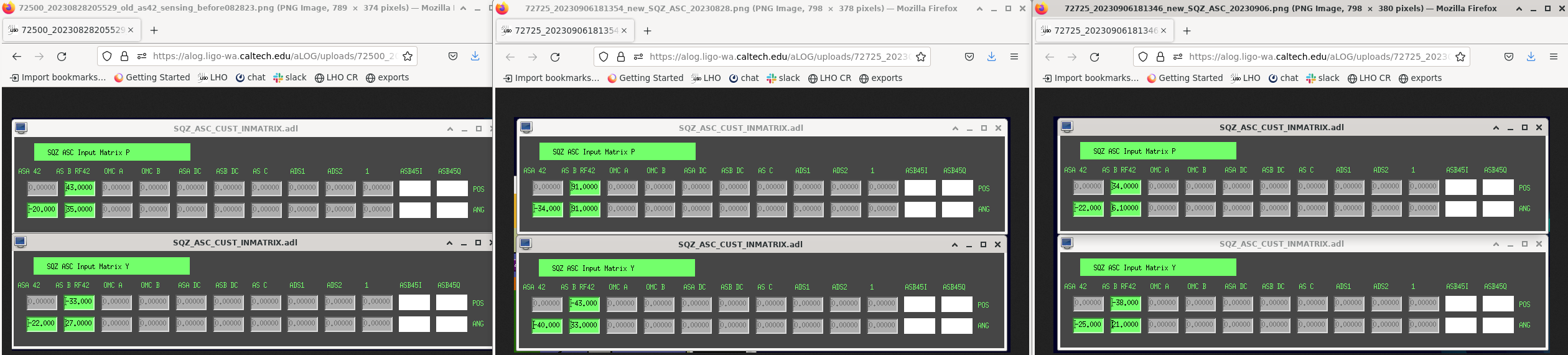Click the padlock site info icon in left window
Screen dimensions: 1568x355
coord(124,56)
